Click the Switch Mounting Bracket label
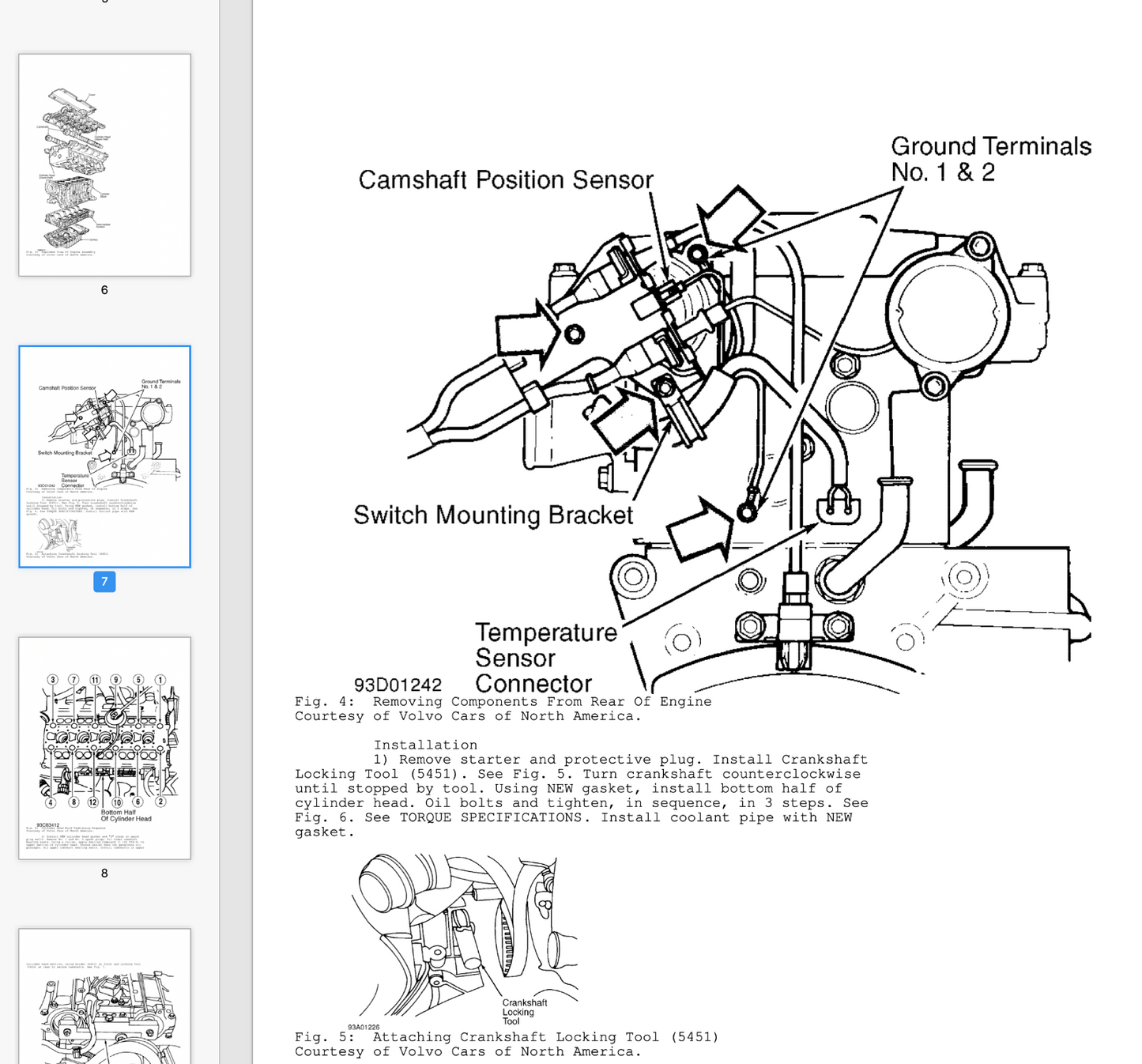Viewport: 1142px width, 1064px height. 492,515
